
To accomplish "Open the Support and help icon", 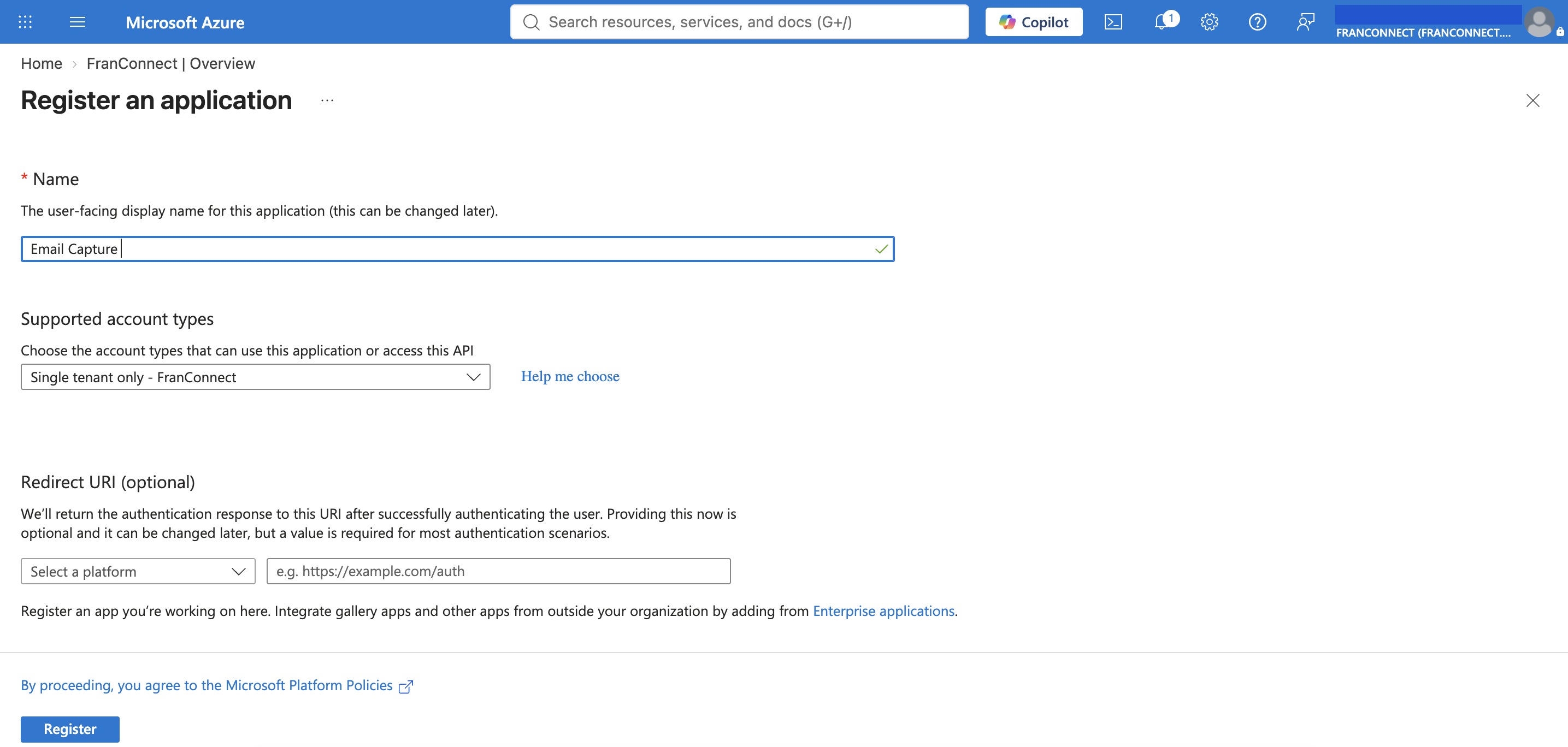I will click(x=1257, y=22).
